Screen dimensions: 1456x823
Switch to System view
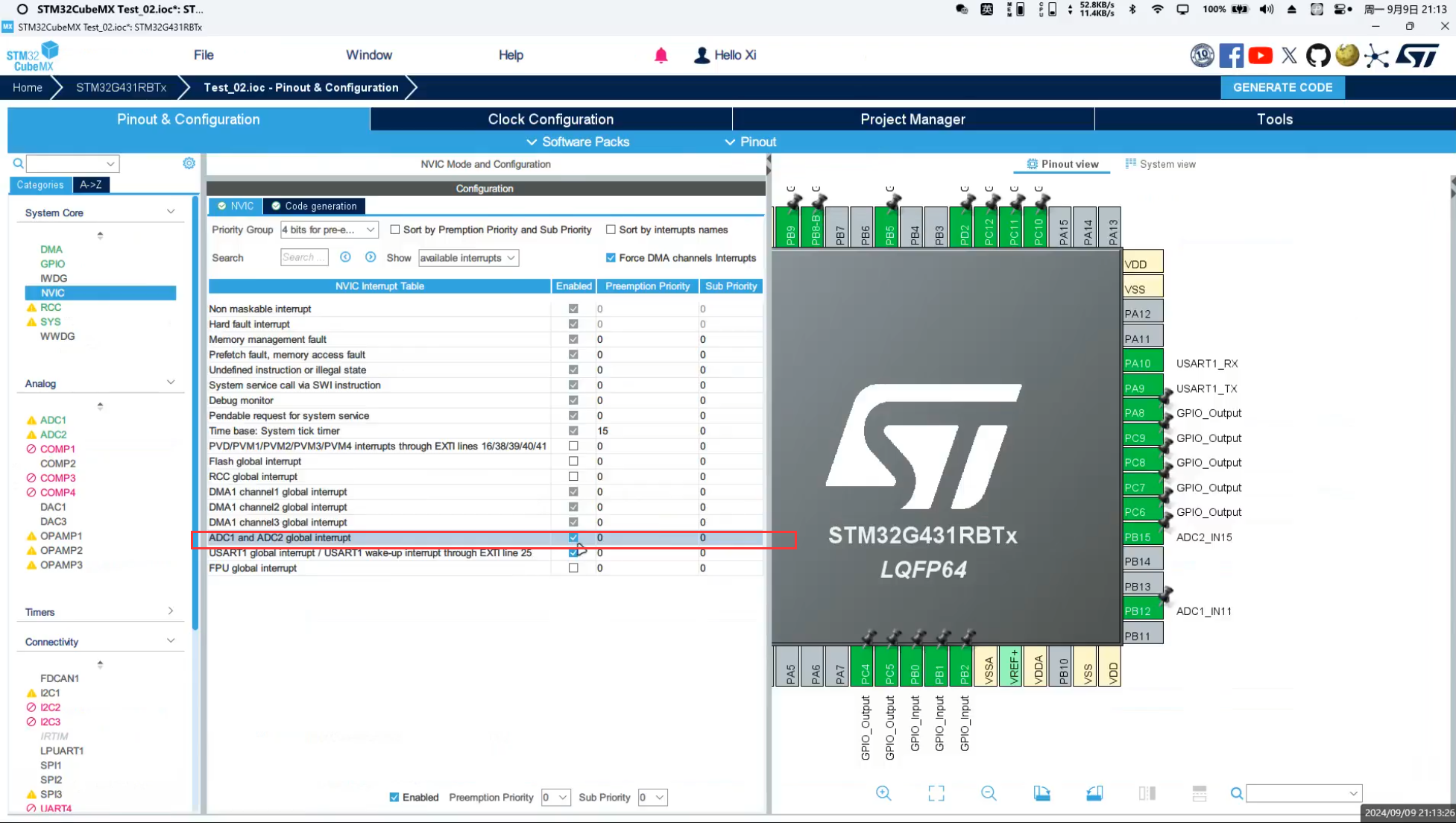[x=1160, y=164]
